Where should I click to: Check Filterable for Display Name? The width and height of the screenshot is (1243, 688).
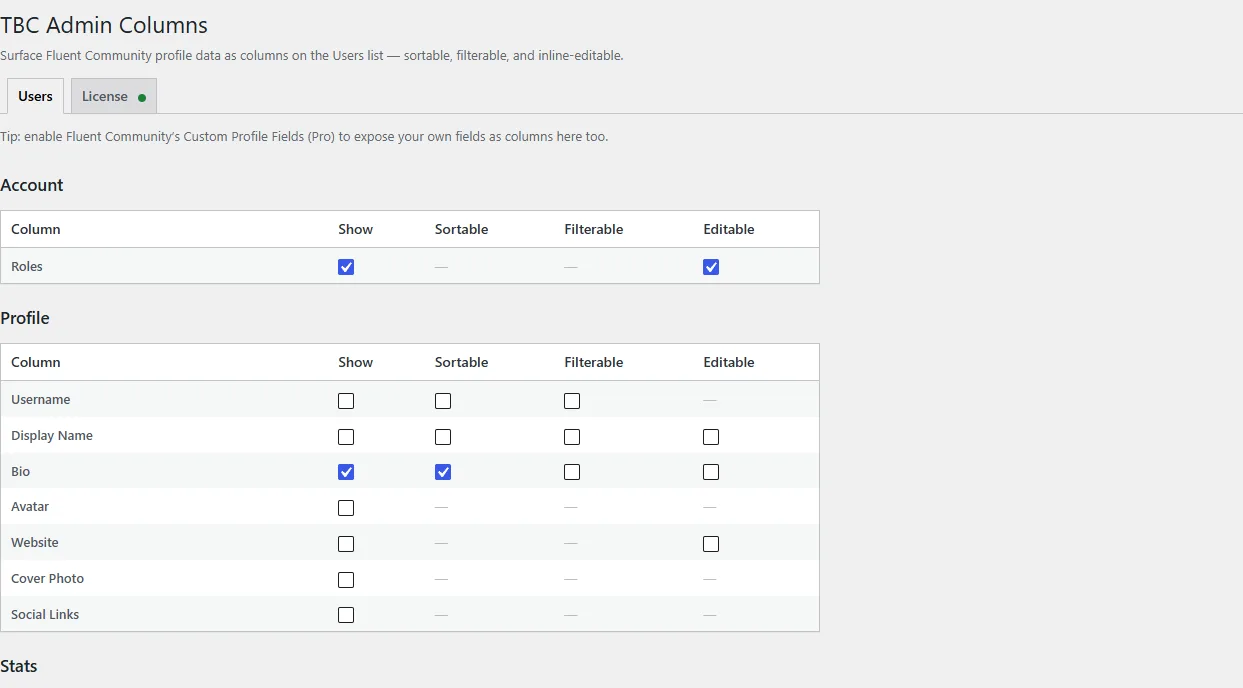(x=572, y=437)
